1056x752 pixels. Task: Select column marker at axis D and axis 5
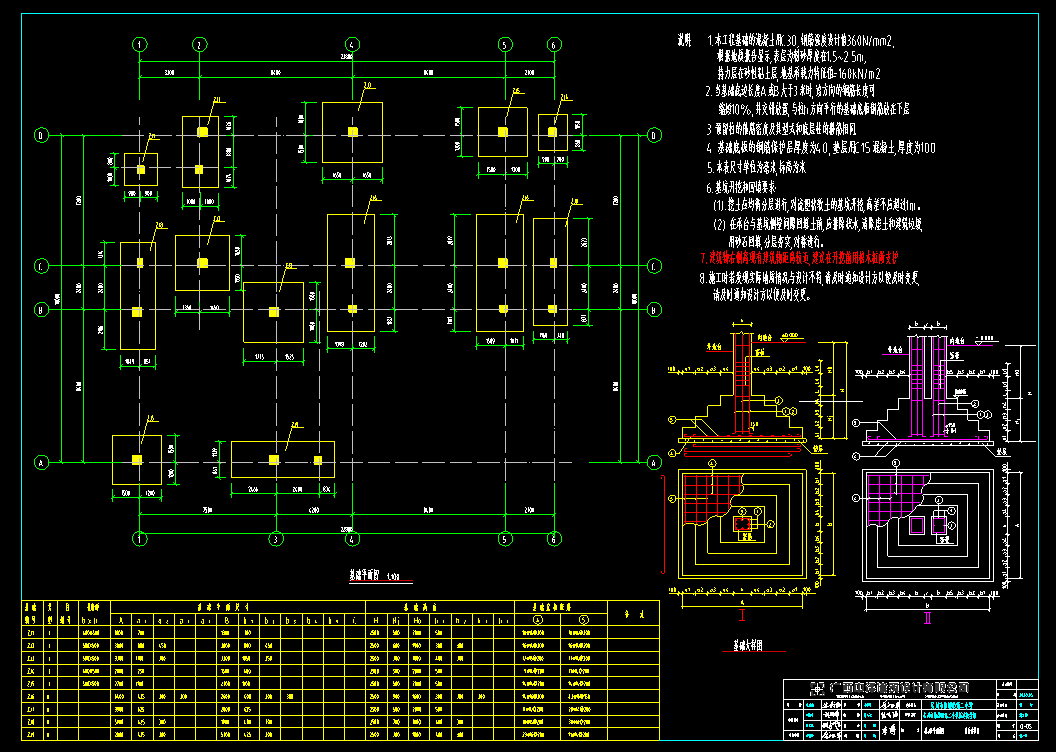pyautogui.click(x=502, y=132)
